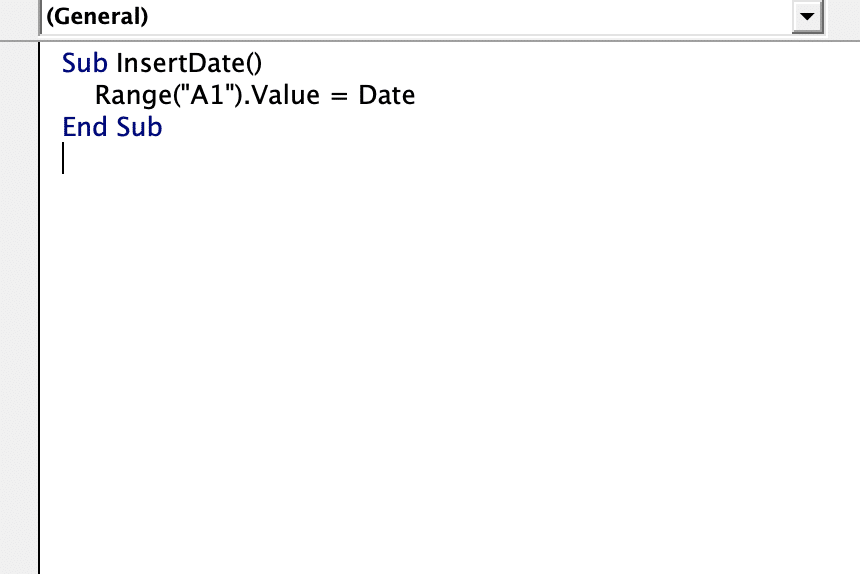Place cursor in the InsertDate procedure name

180,63
